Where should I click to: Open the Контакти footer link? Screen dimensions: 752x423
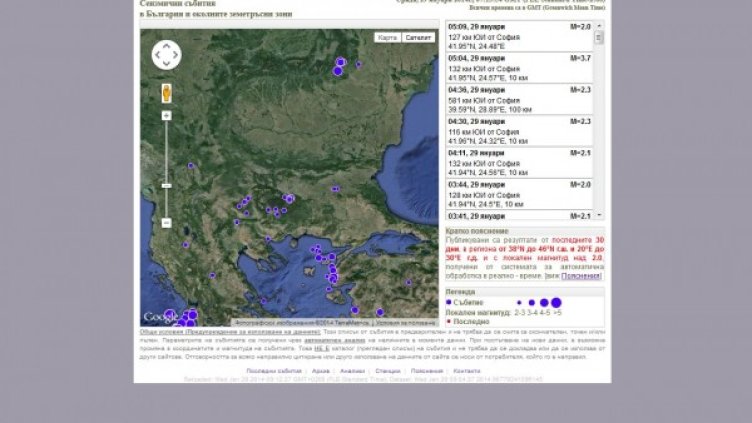click(x=467, y=370)
